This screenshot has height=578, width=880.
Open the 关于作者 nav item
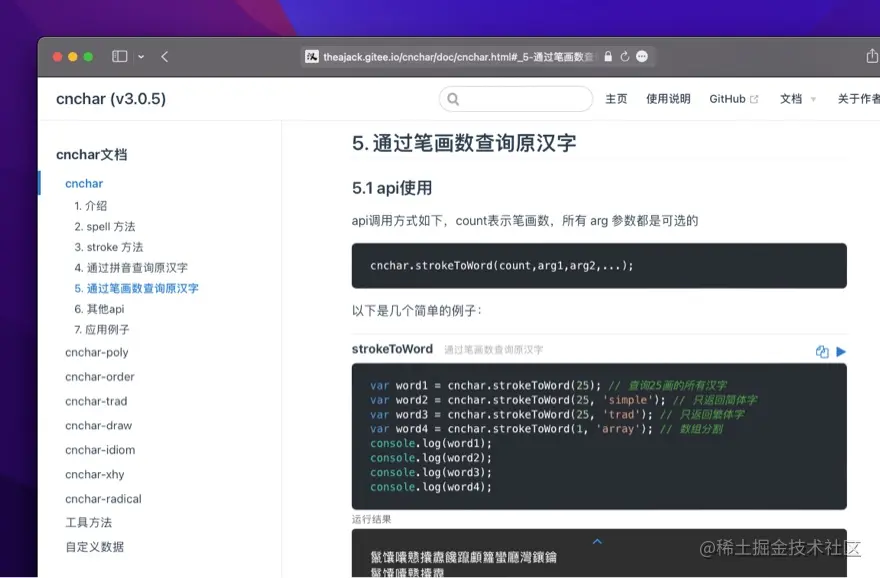pyautogui.click(x=859, y=99)
